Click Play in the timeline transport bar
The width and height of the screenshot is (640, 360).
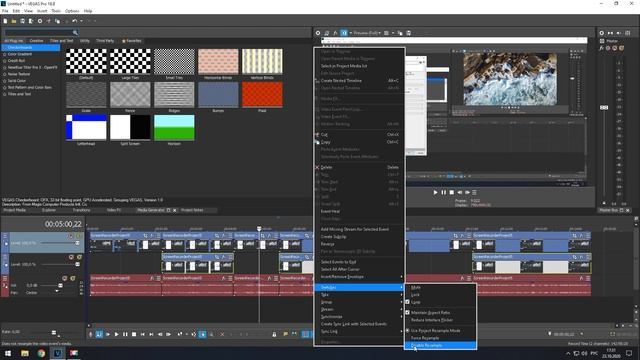[116, 334]
